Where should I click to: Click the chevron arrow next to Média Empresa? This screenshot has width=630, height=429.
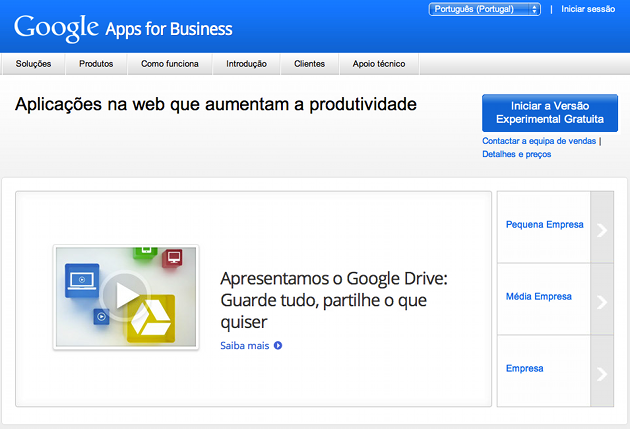(602, 302)
